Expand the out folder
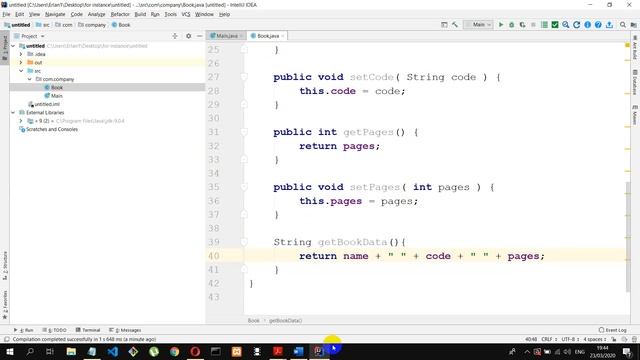 (21, 62)
